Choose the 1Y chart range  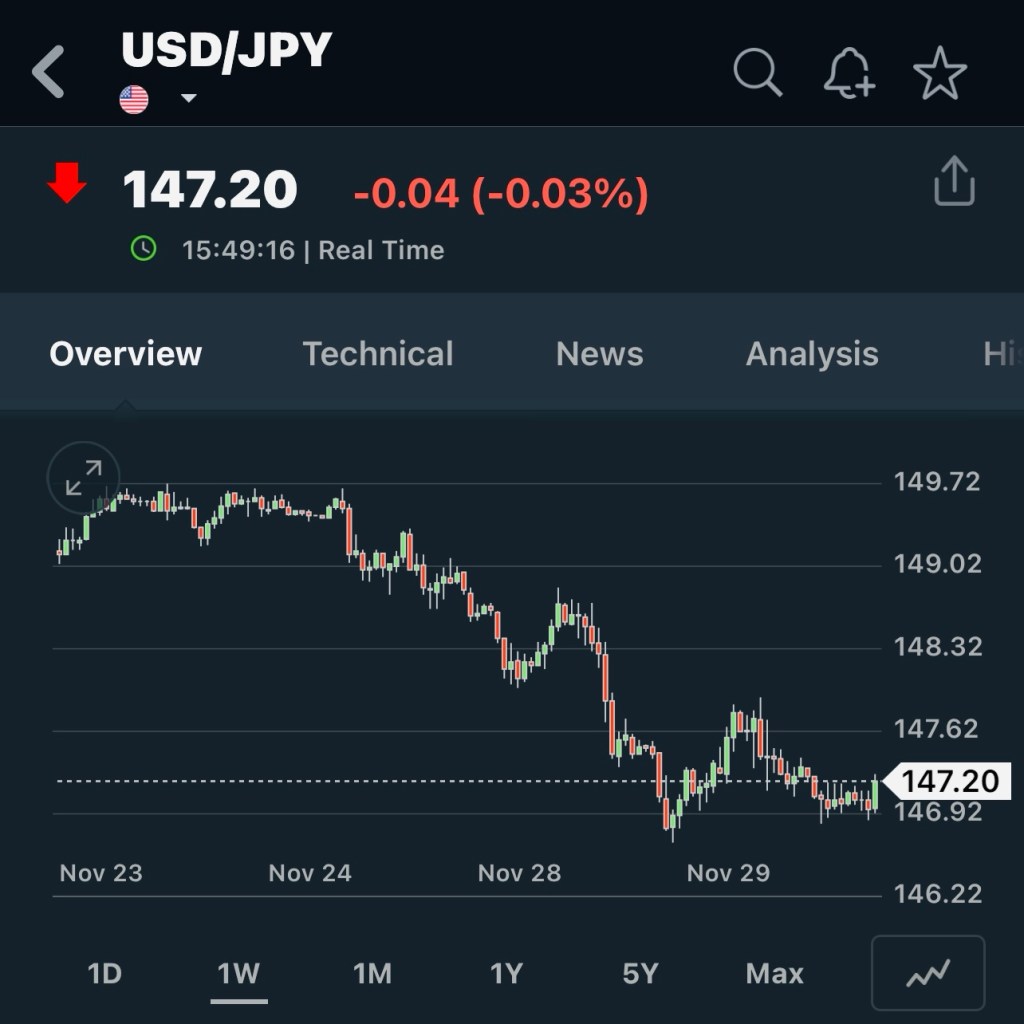(506, 973)
